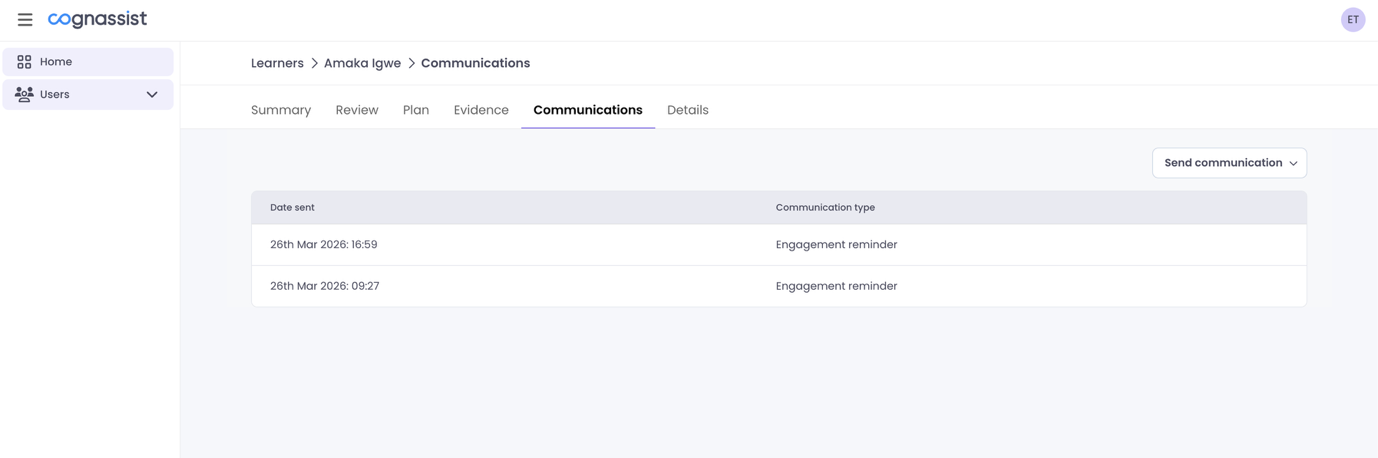Click the Send communication chevron arrow

pos(1293,164)
